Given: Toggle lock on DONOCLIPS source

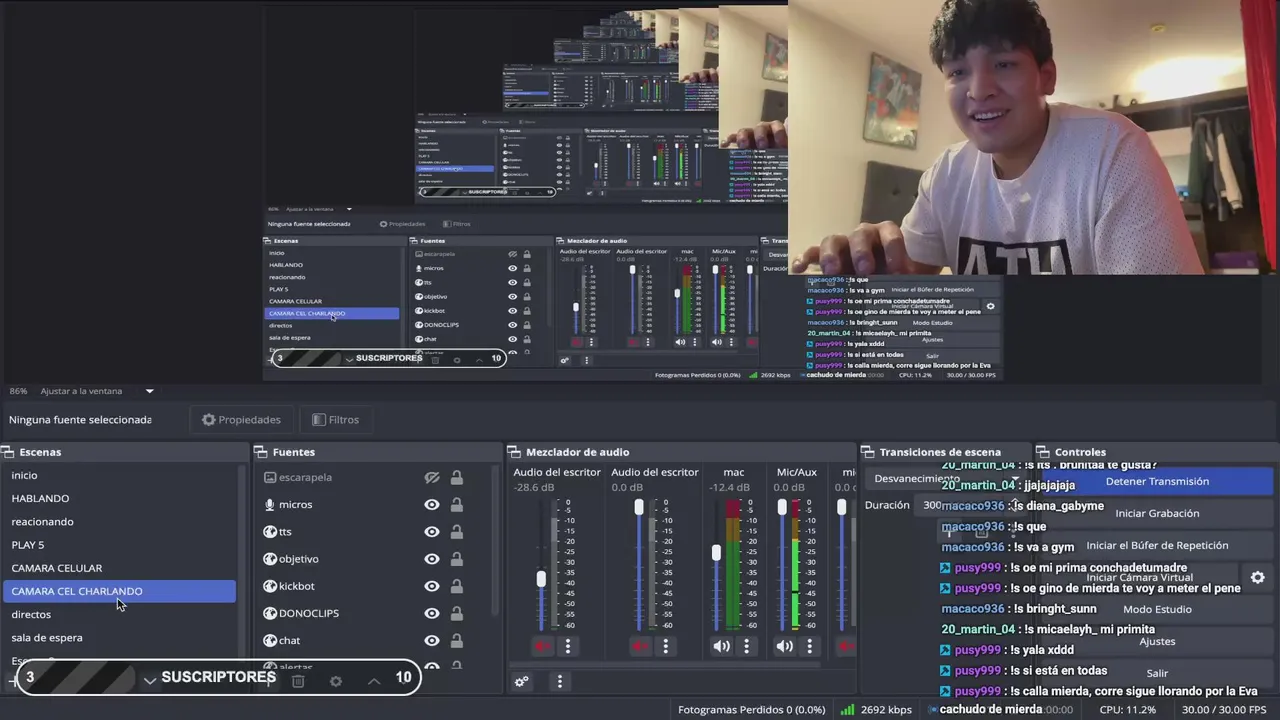Looking at the screenshot, I should [x=457, y=613].
